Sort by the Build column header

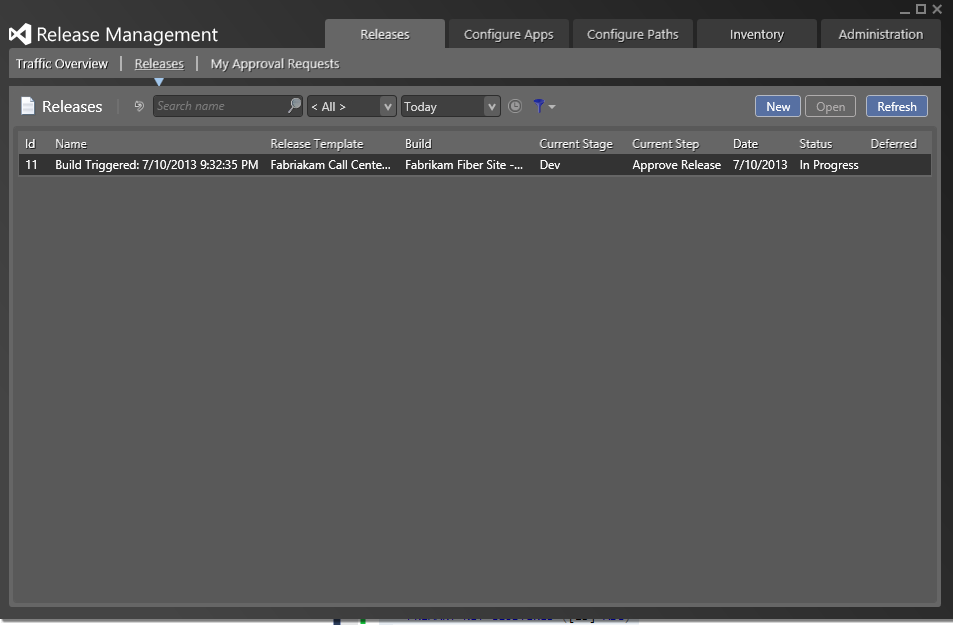[x=418, y=144]
